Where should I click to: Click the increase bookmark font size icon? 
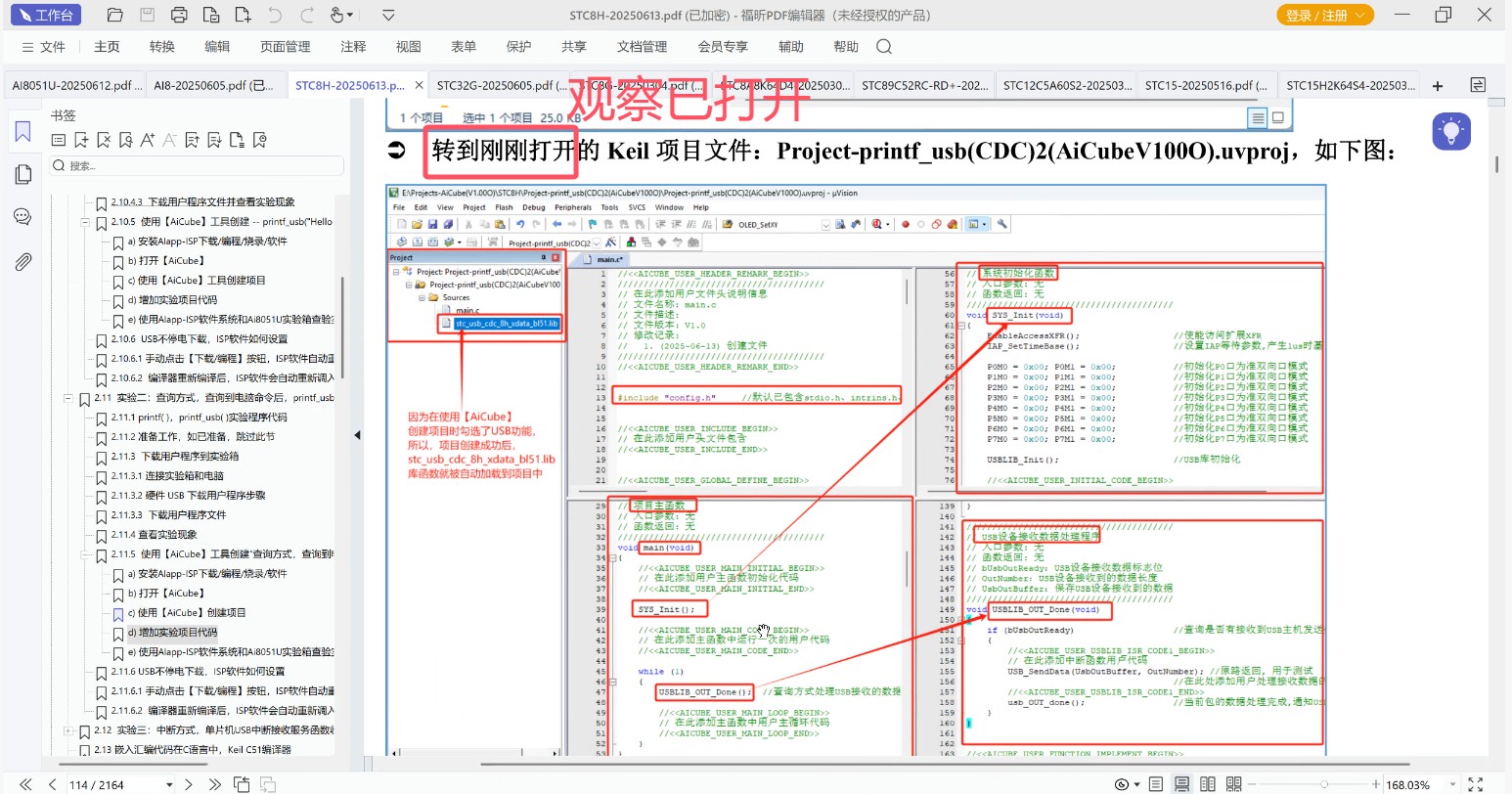coord(148,141)
